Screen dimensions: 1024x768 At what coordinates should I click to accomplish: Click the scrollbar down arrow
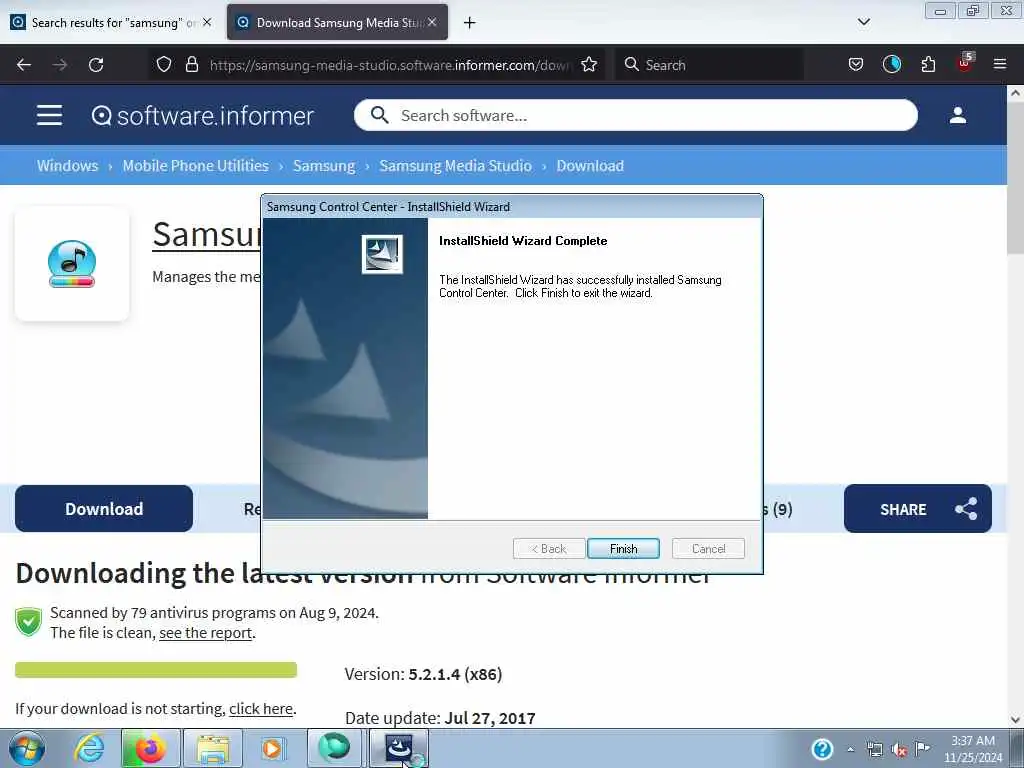[x=1016, y=720]
